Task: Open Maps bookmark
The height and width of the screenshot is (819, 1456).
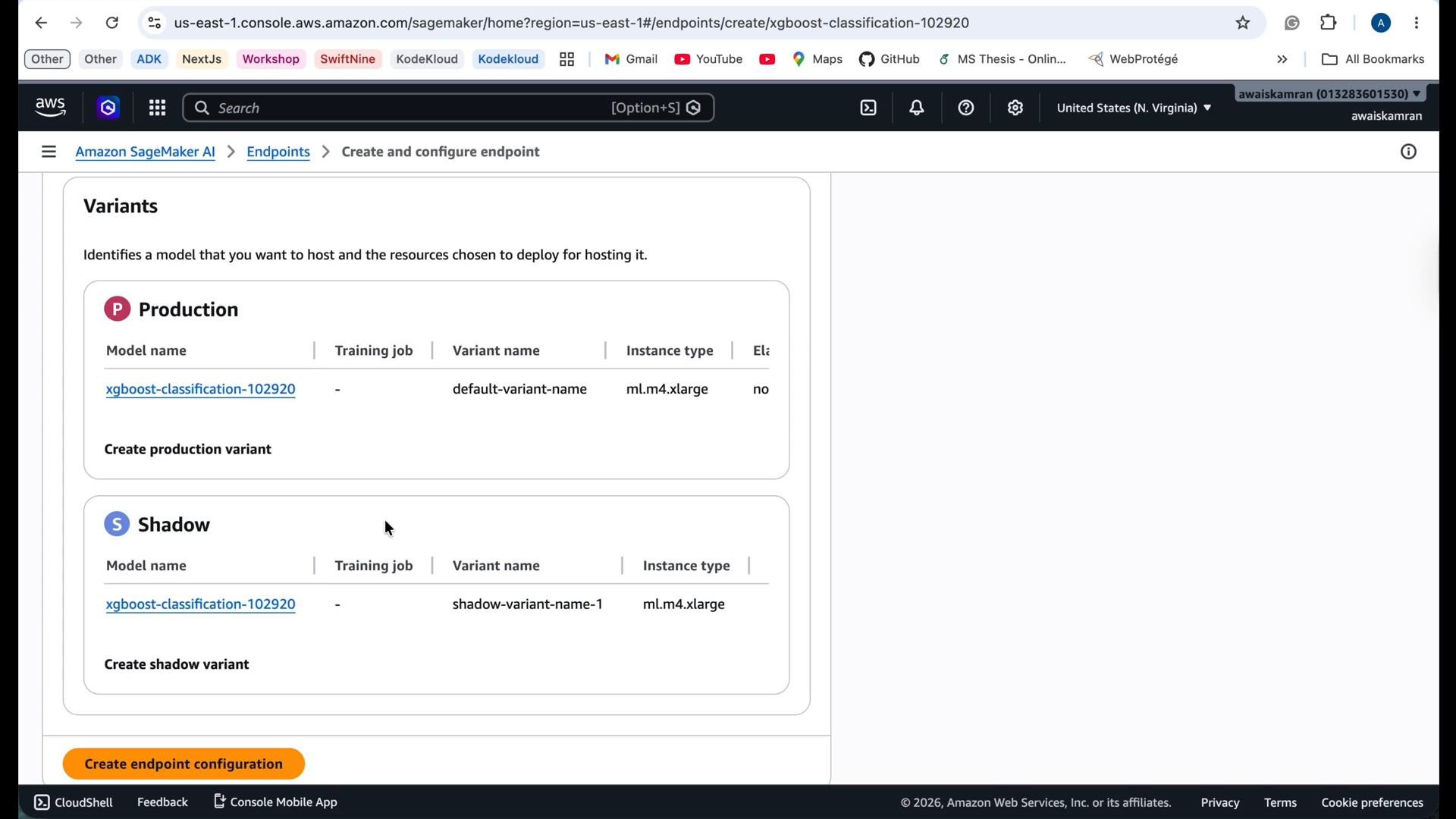Action: coord(817,59)
